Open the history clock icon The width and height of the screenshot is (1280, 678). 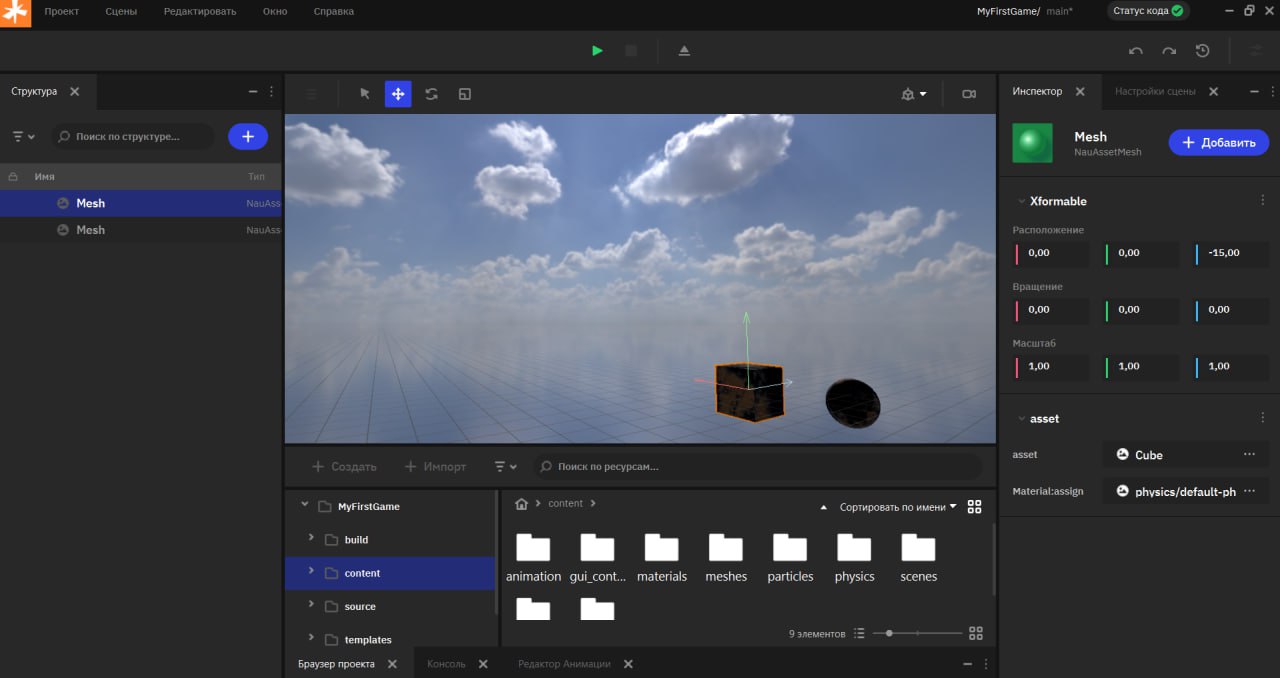tap(1202, 51)
